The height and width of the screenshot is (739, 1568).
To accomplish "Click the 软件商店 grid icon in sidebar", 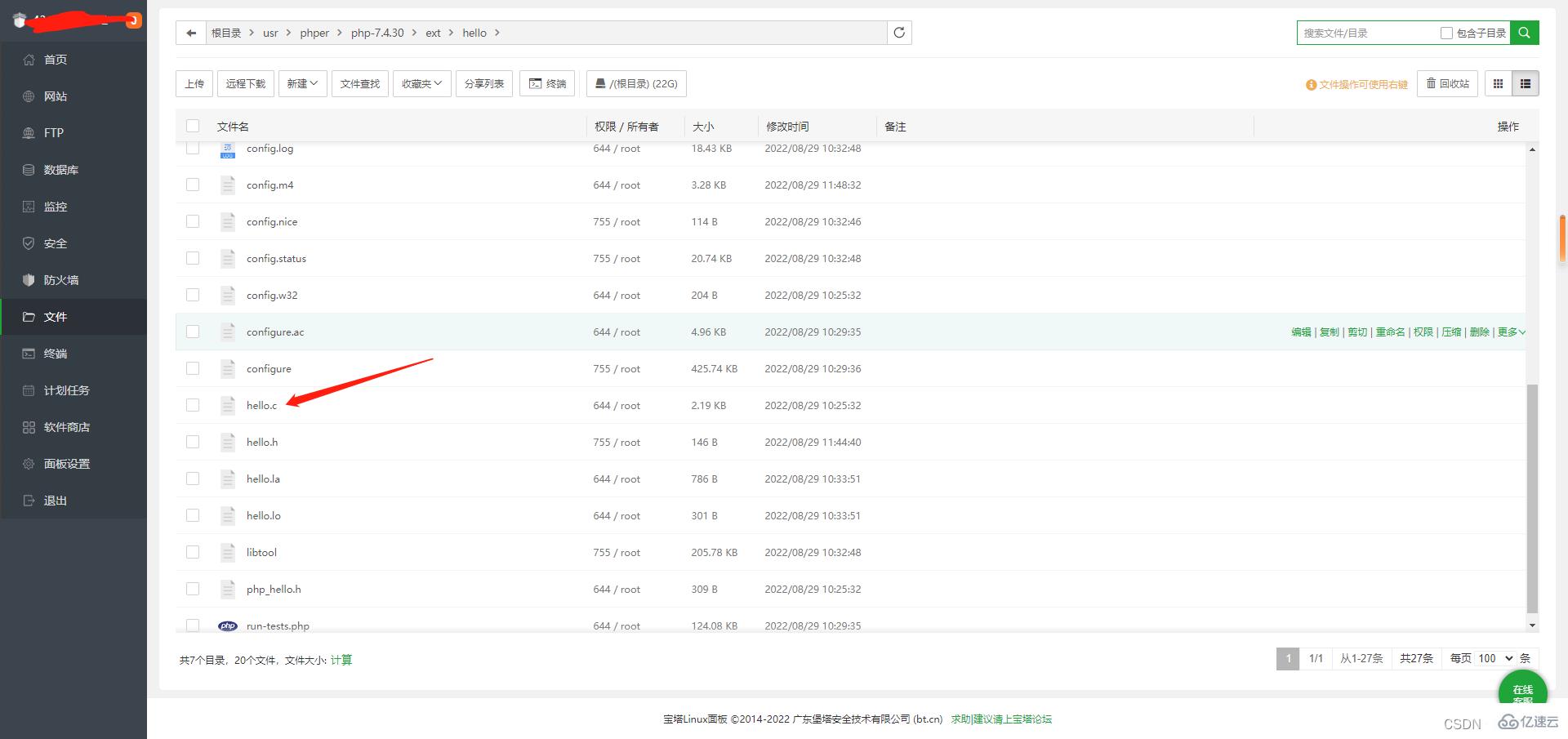I will click(x=29, y=427).
